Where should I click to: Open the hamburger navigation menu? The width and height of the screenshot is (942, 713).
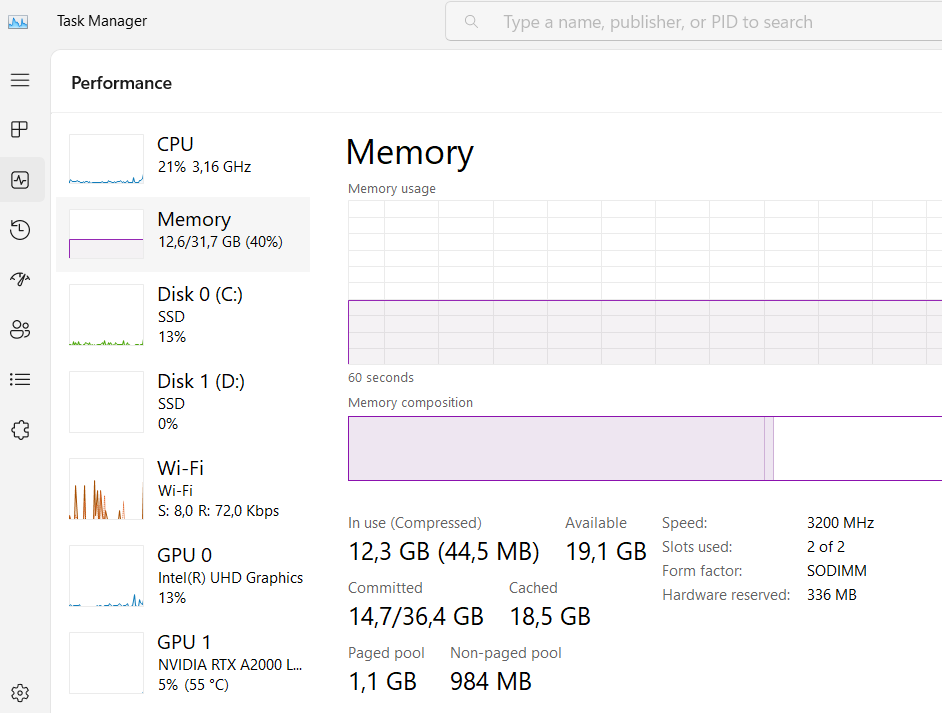20,80
